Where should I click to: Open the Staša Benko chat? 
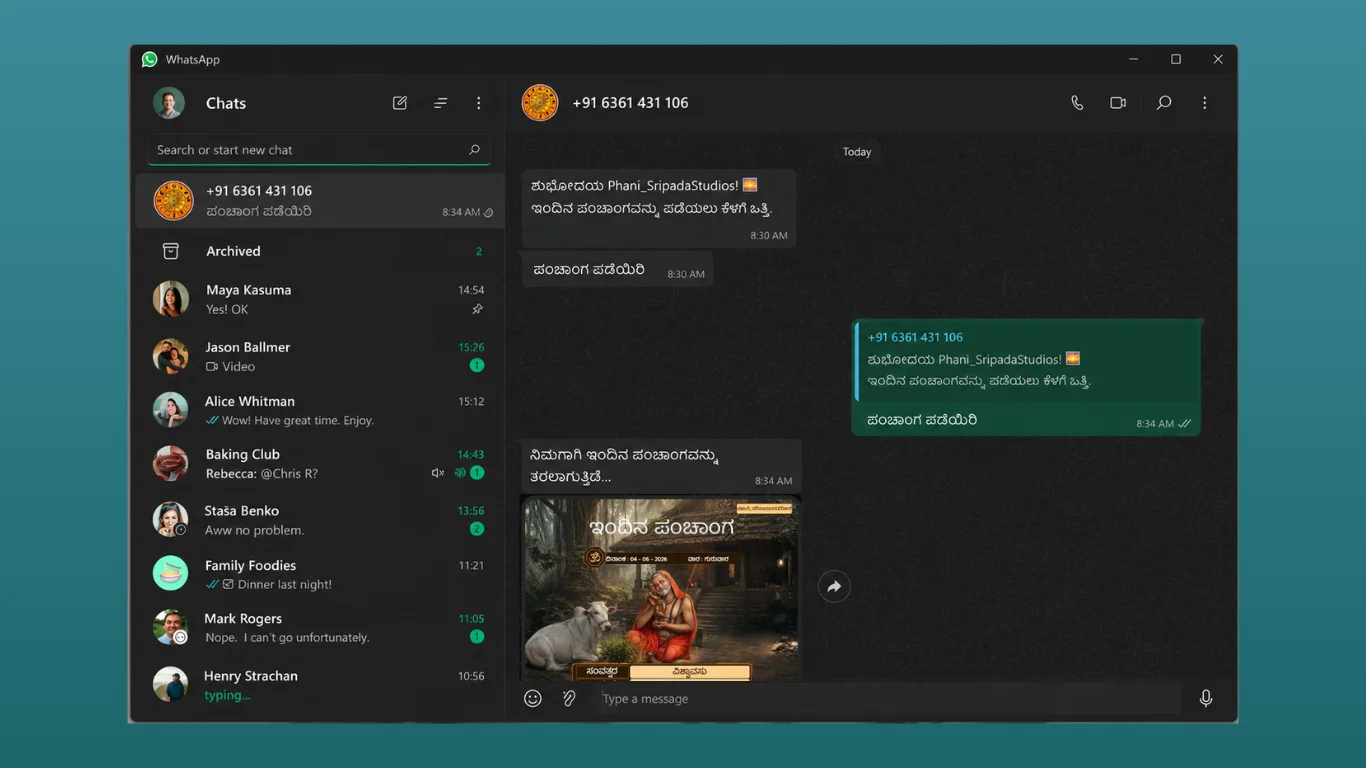(x=320, y=520)
